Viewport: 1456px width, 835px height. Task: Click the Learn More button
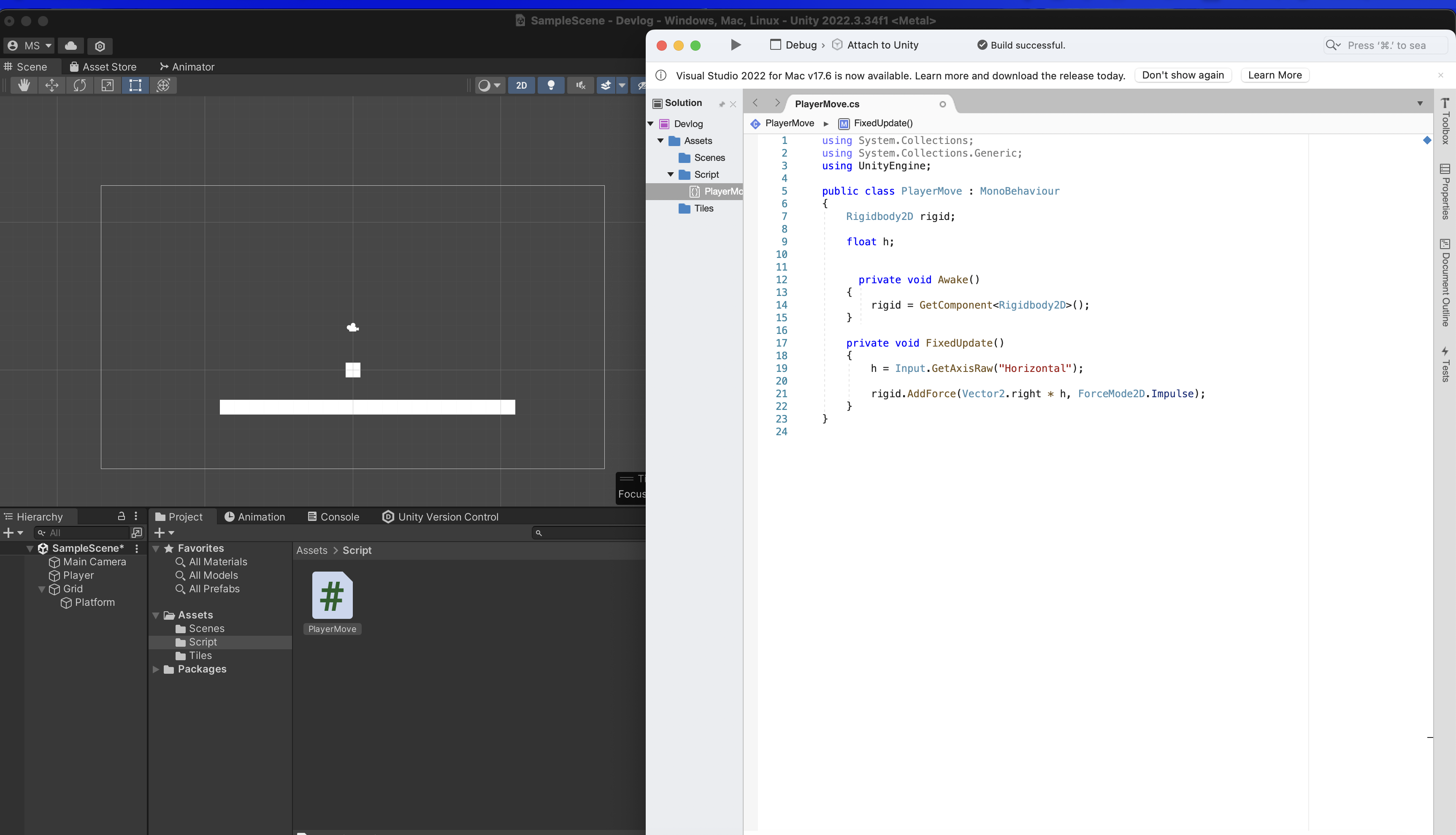point(1274,75)
